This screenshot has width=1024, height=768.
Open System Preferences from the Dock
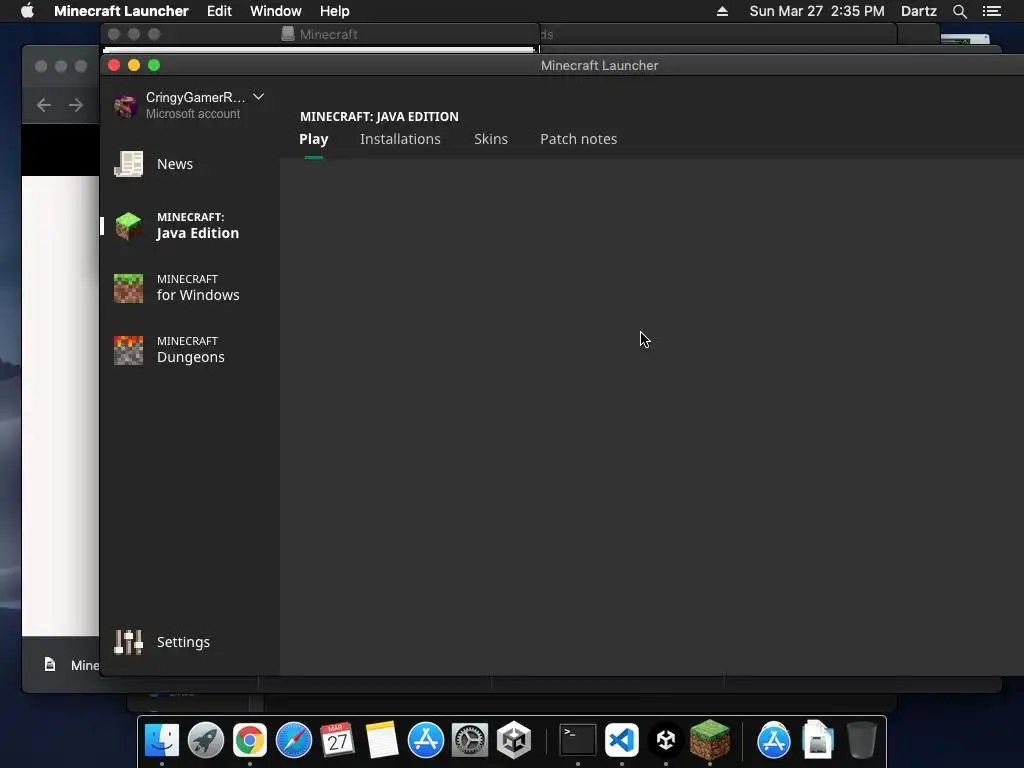coord(470,740)
